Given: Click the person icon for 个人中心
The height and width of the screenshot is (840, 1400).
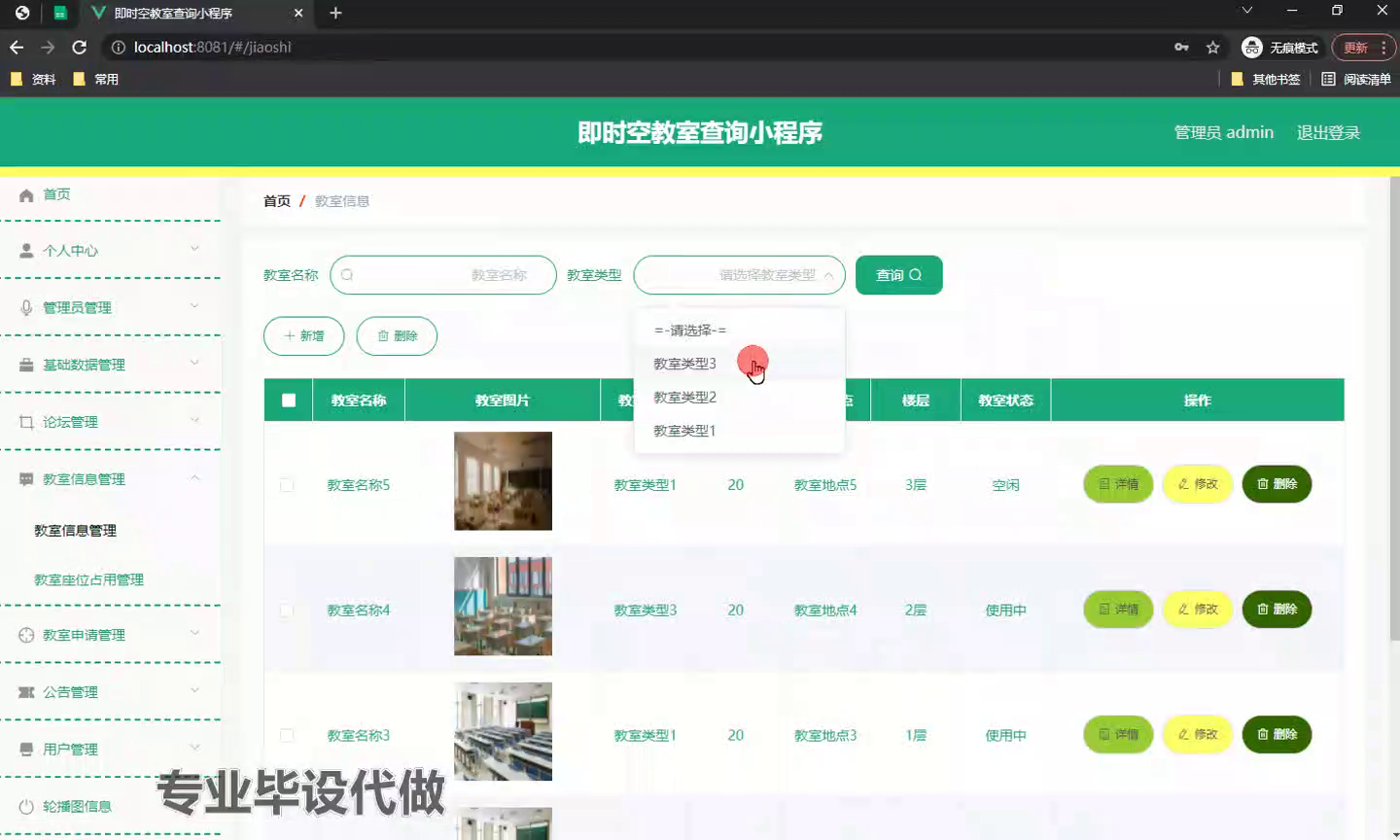Looking at the screenshot, I should 26,251.
